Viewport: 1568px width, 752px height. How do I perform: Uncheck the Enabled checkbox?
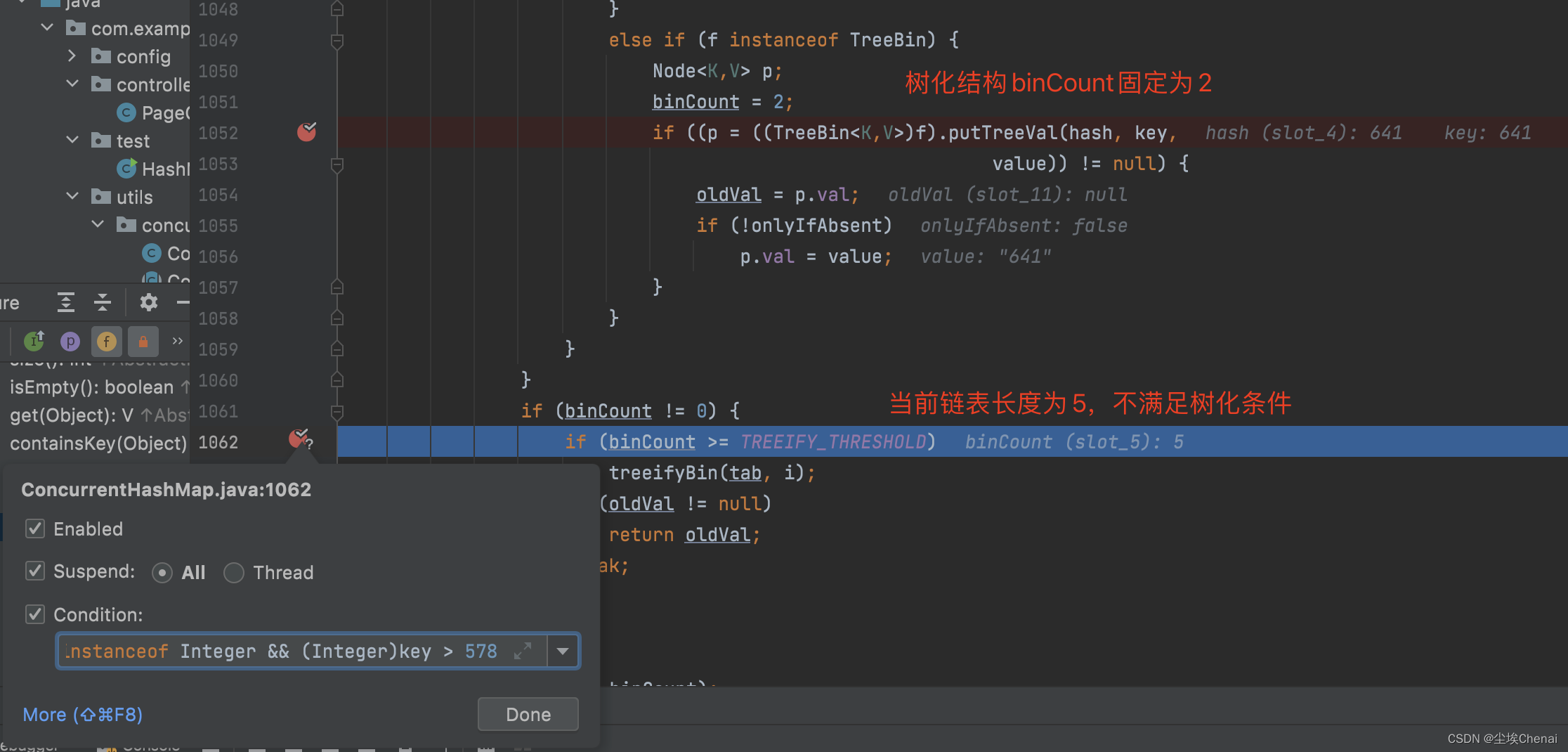pos(34,529)
